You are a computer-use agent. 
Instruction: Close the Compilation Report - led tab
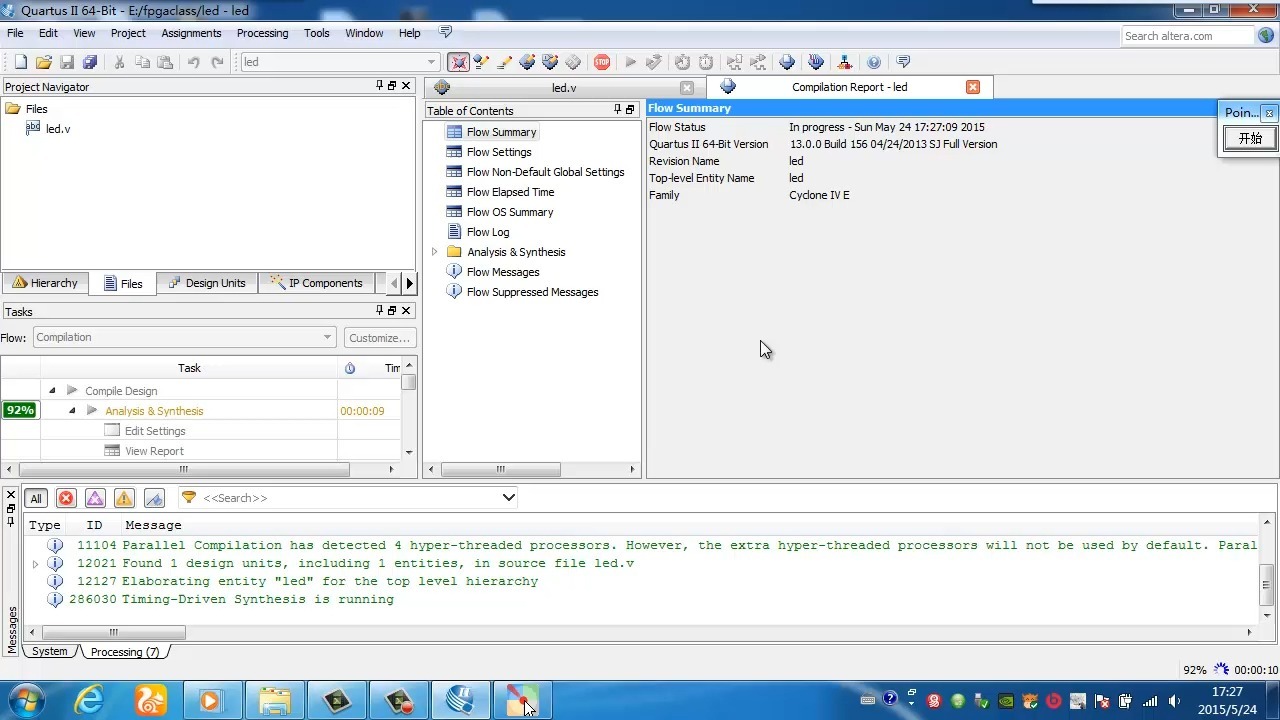click(x=973, y=87)
